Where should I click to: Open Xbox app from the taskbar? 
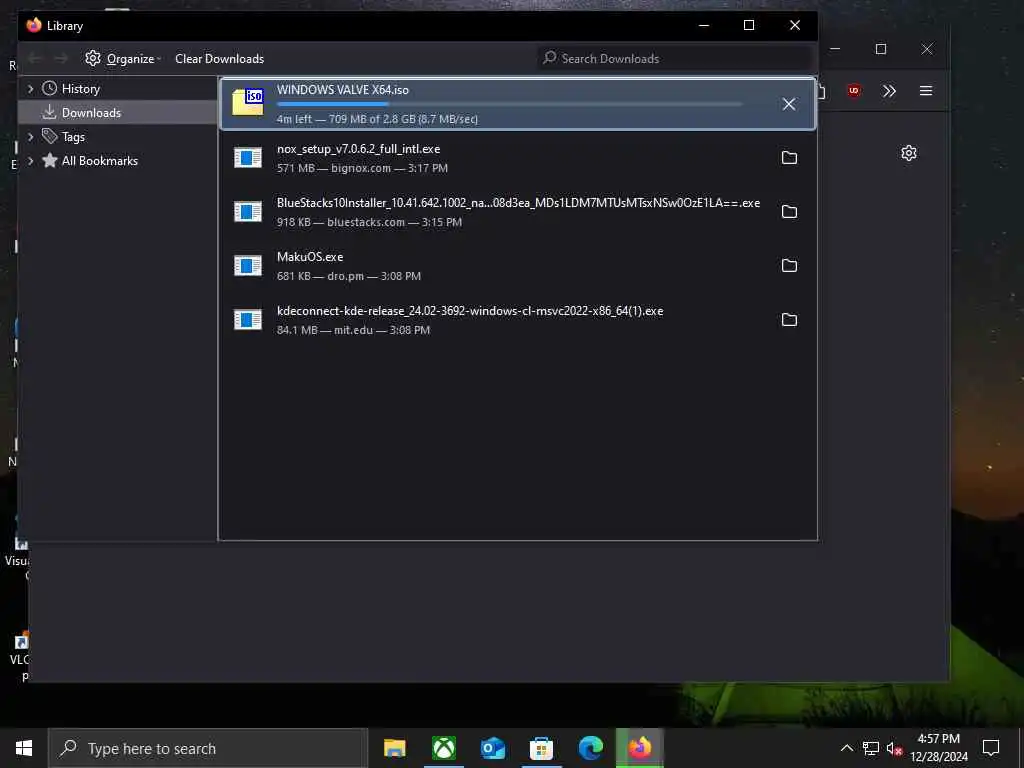click(x=444, y=748)
